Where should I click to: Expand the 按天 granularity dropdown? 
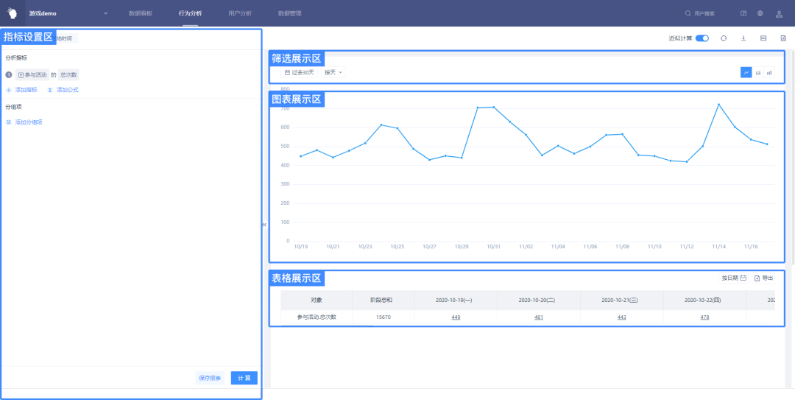333,73
